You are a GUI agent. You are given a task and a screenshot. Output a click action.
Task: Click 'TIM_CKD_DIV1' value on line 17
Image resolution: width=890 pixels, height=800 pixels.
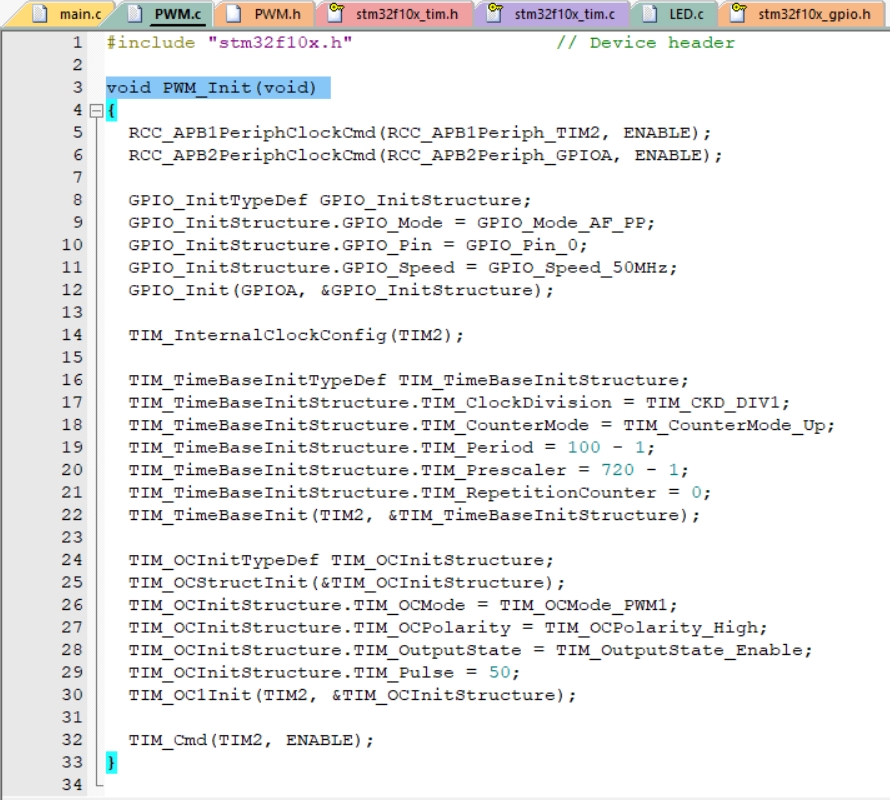click(712, 403)
